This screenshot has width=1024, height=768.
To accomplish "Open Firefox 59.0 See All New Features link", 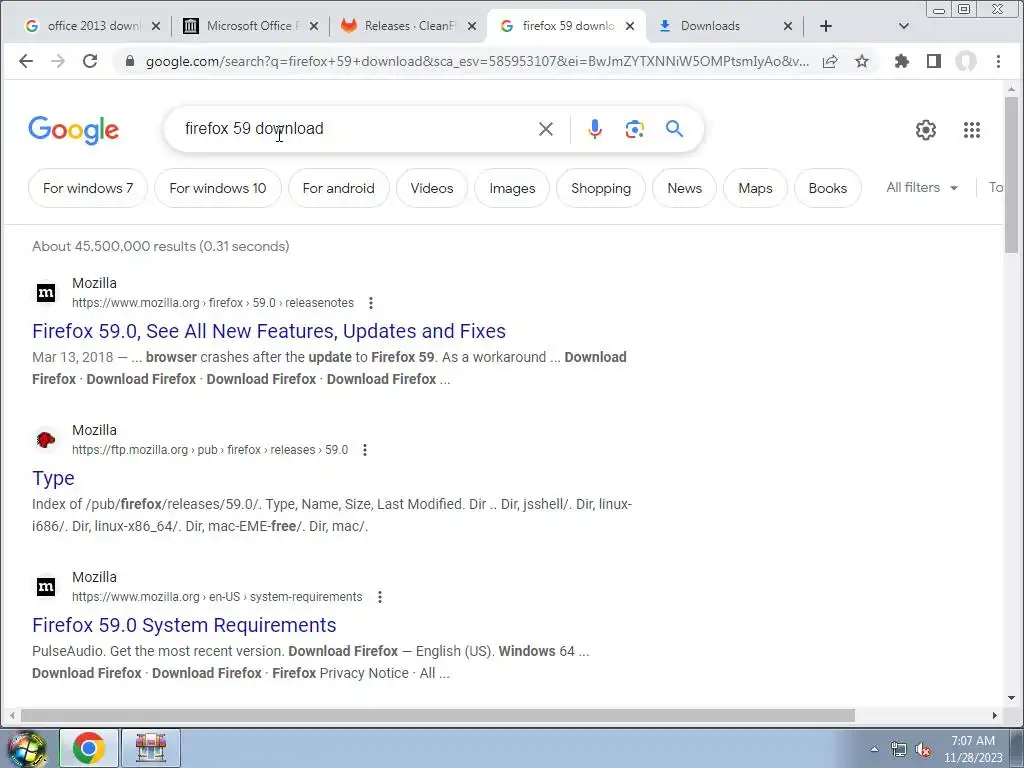I will point(268,331).
